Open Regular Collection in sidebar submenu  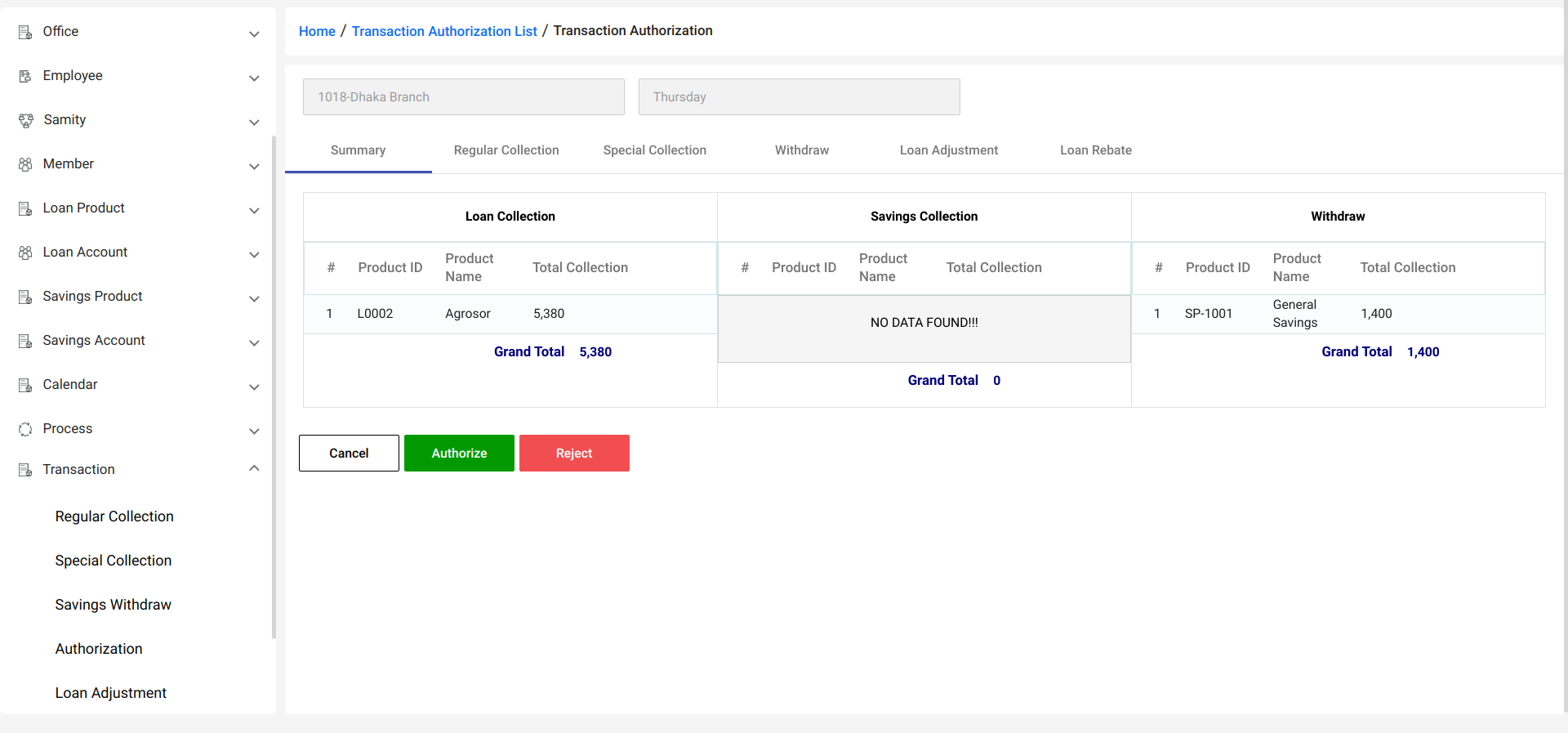[x=114, y=516]
